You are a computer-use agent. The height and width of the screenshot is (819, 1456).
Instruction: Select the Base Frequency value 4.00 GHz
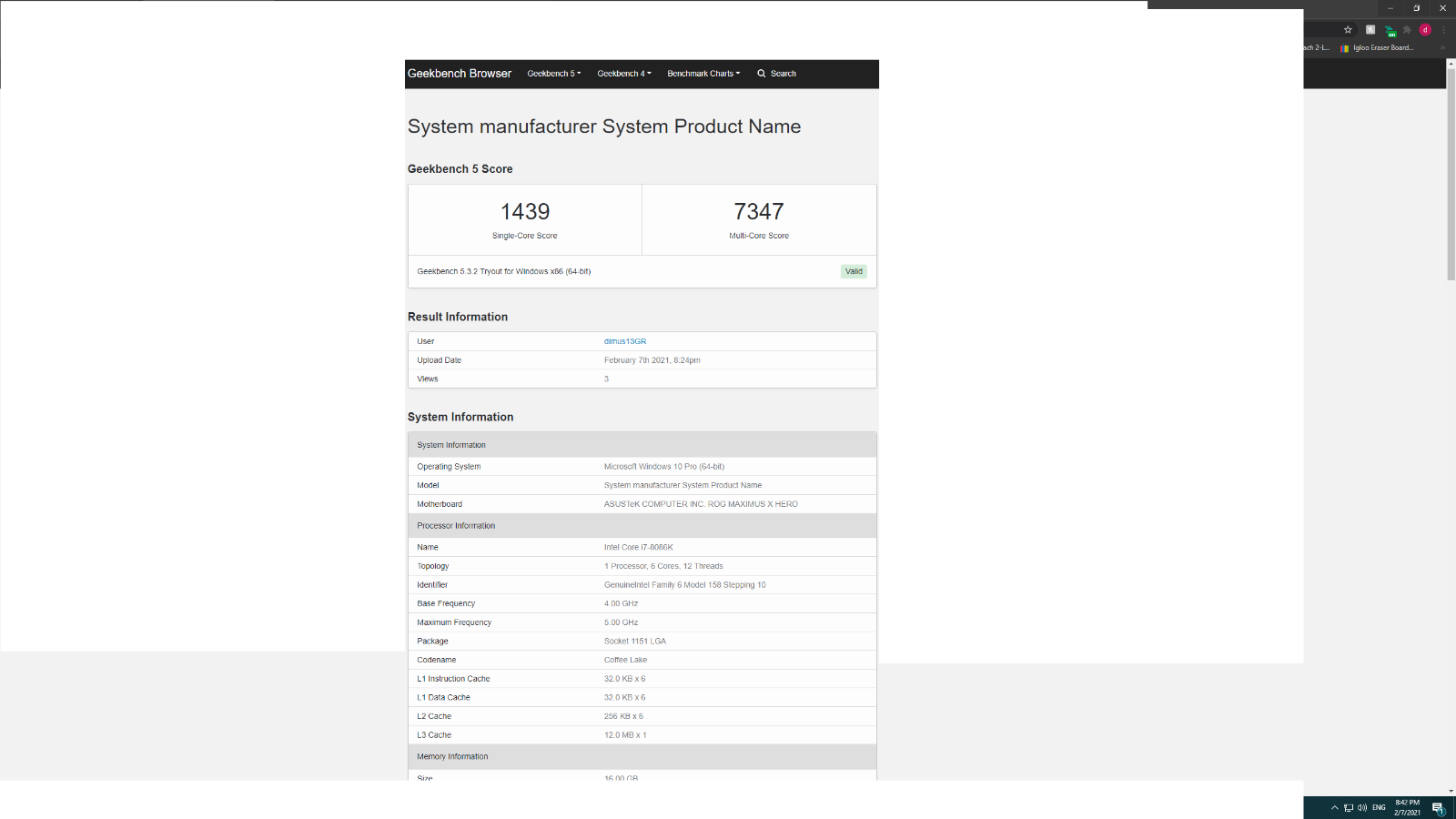(622, 604)
